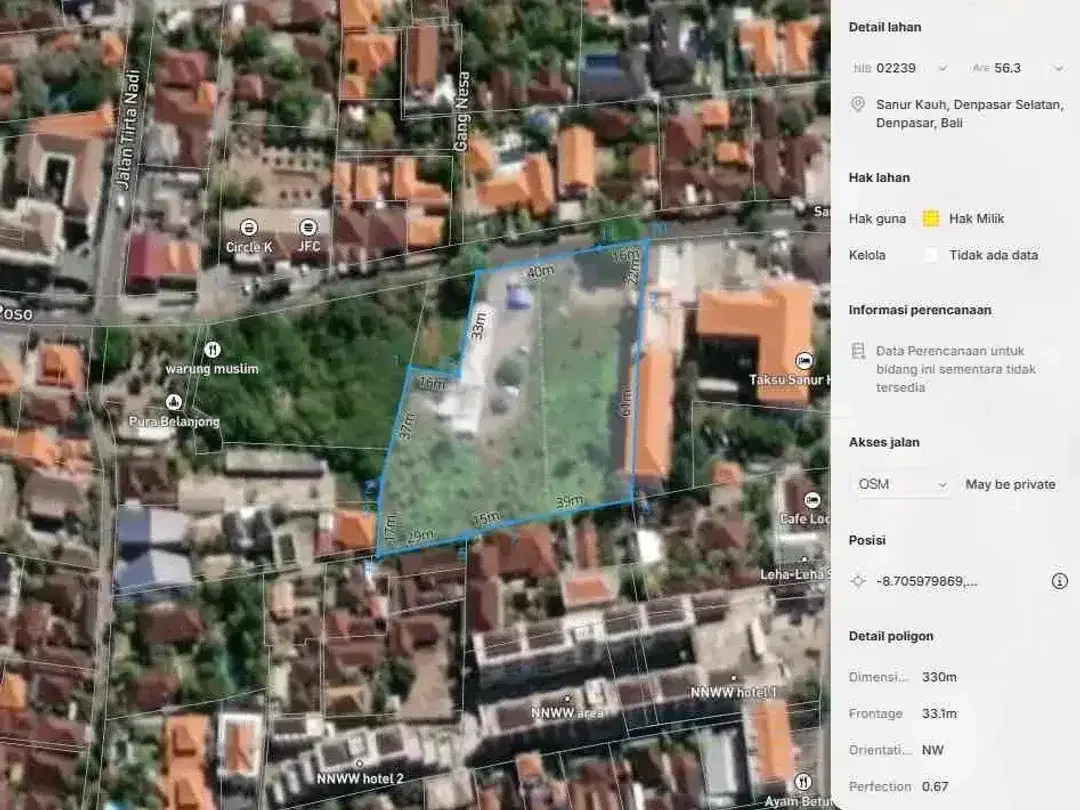The width and height of the screenshot is (1080, 810).
Task: Click the yellow Hak Milik color swatch
Action: pyautogui.click(x=931, y=219)
